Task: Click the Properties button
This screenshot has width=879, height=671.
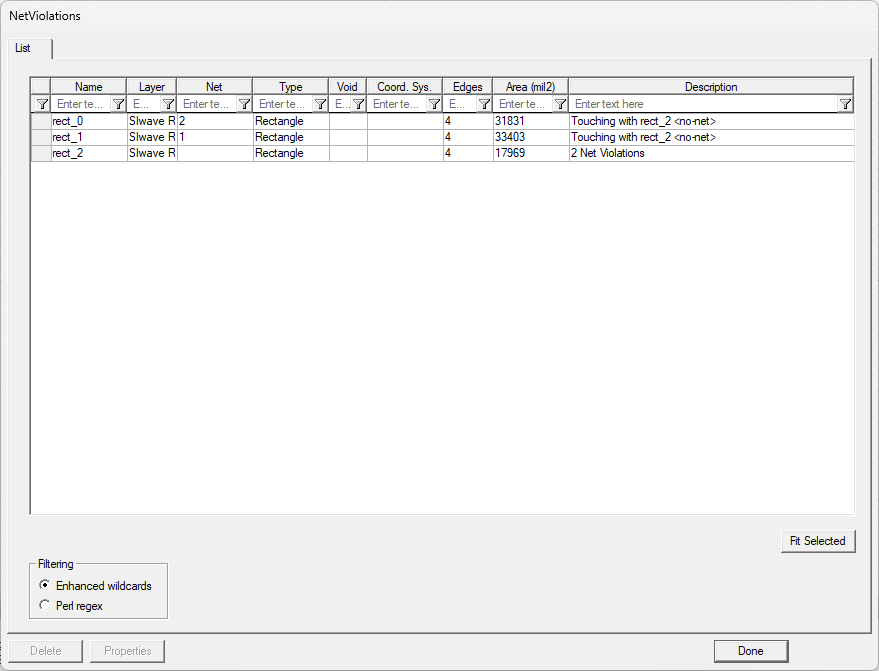Action: point(127,651)
